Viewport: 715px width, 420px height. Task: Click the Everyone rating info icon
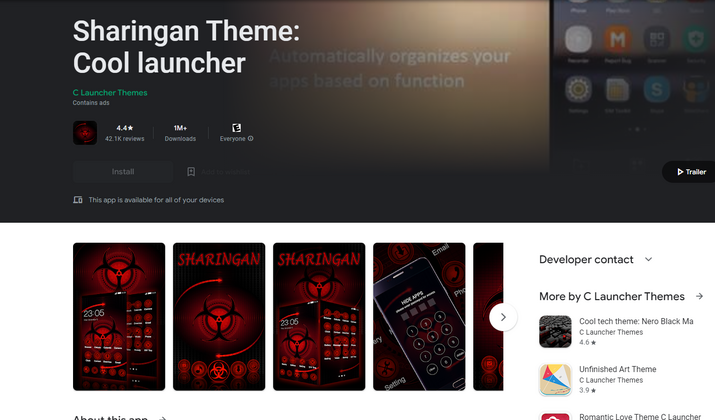pos(250,139)
